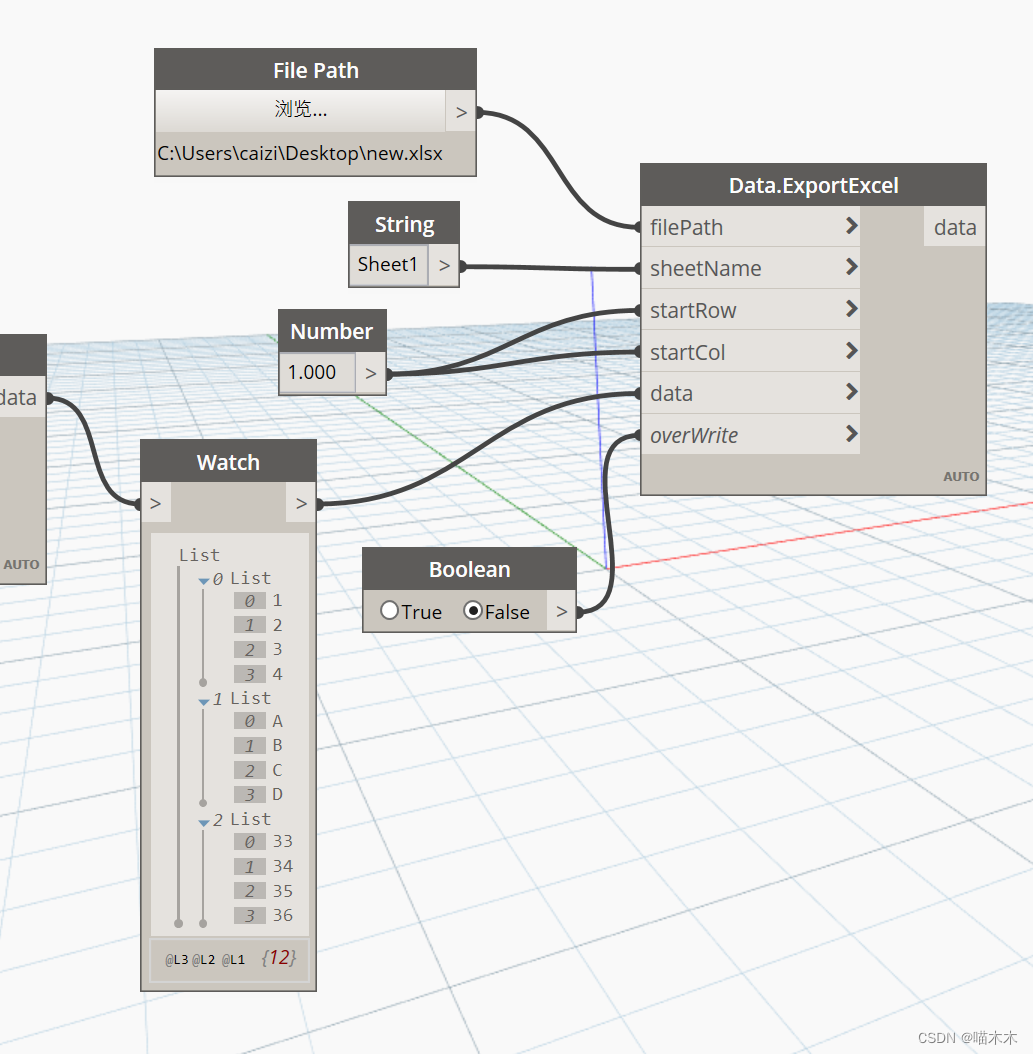Click the File Path node title

coord(316,70)
